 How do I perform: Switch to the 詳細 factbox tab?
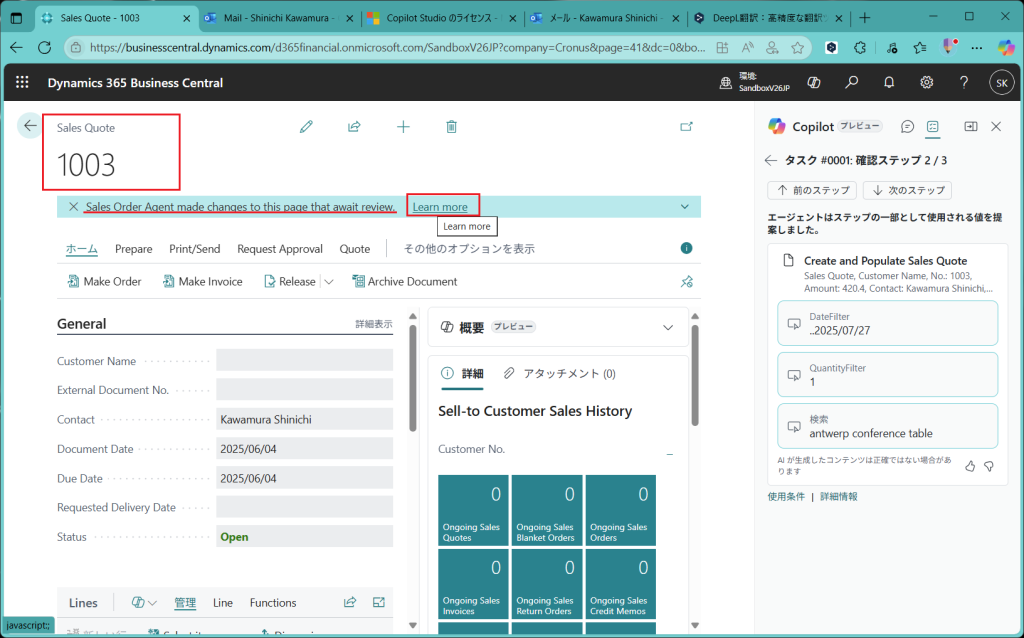[x=462, y=374]
